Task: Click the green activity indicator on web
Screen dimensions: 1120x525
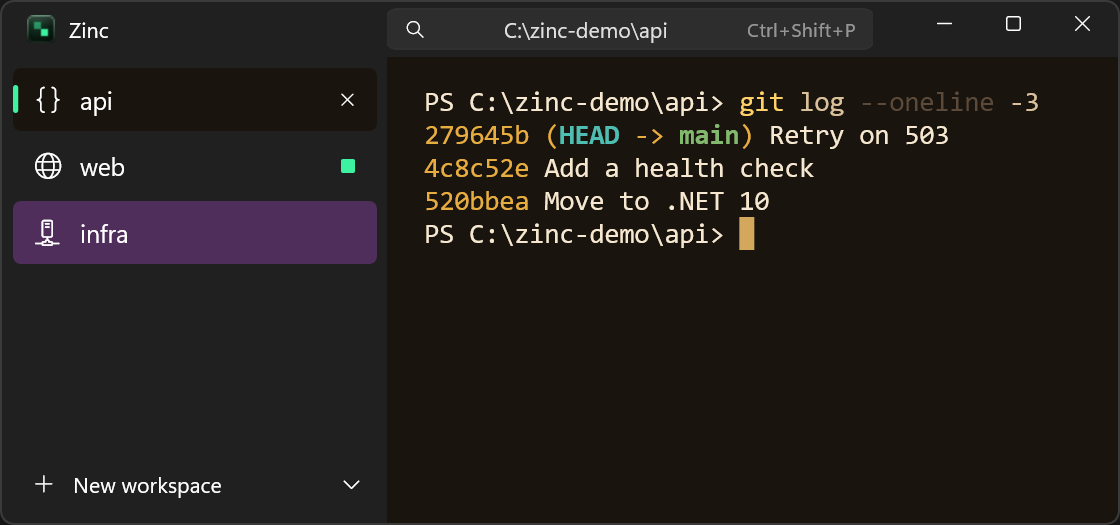Action: [348, 166]
